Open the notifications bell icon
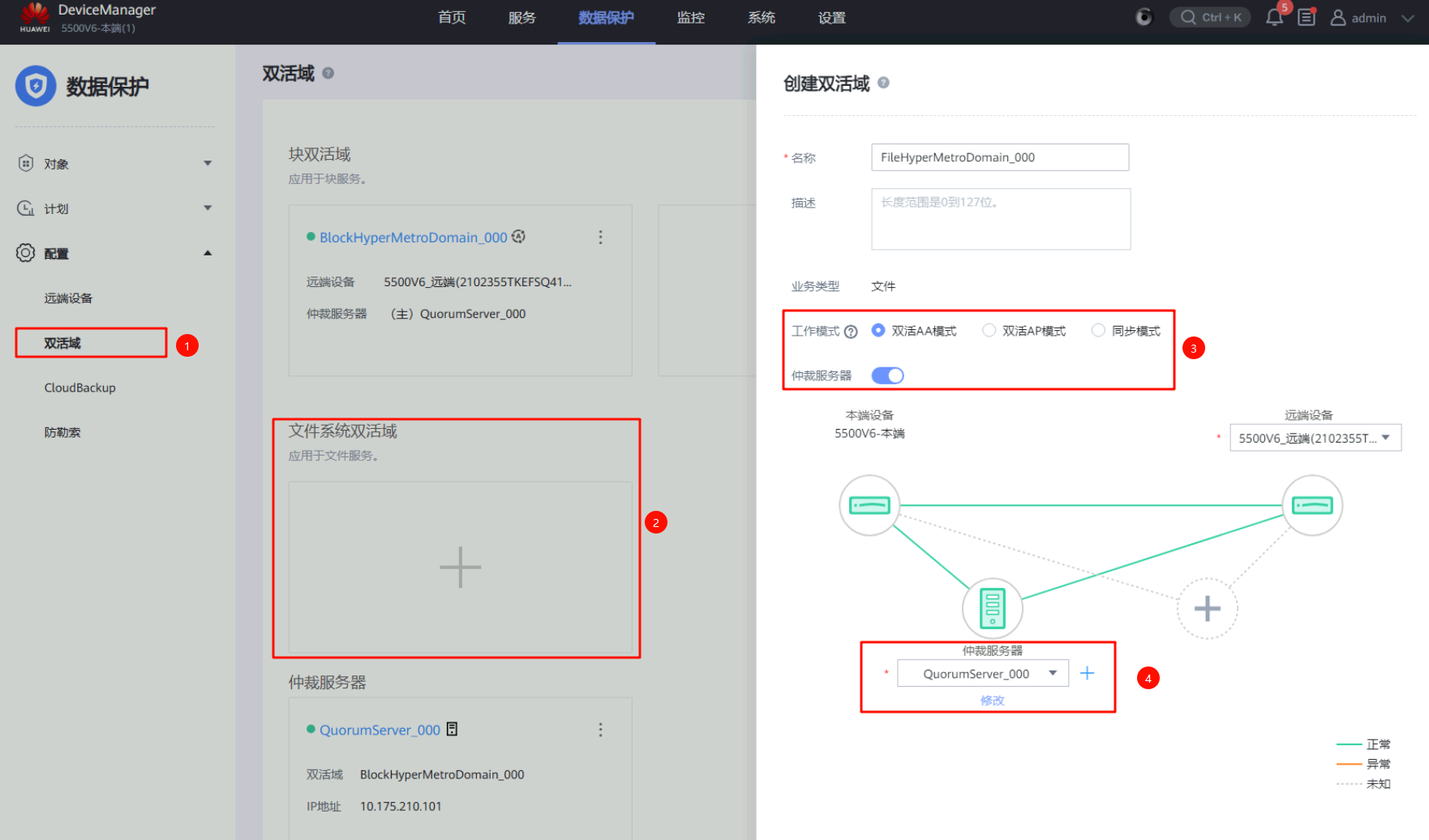The width and height of the screenshot is (1429, 840). tap(1274, 18)
